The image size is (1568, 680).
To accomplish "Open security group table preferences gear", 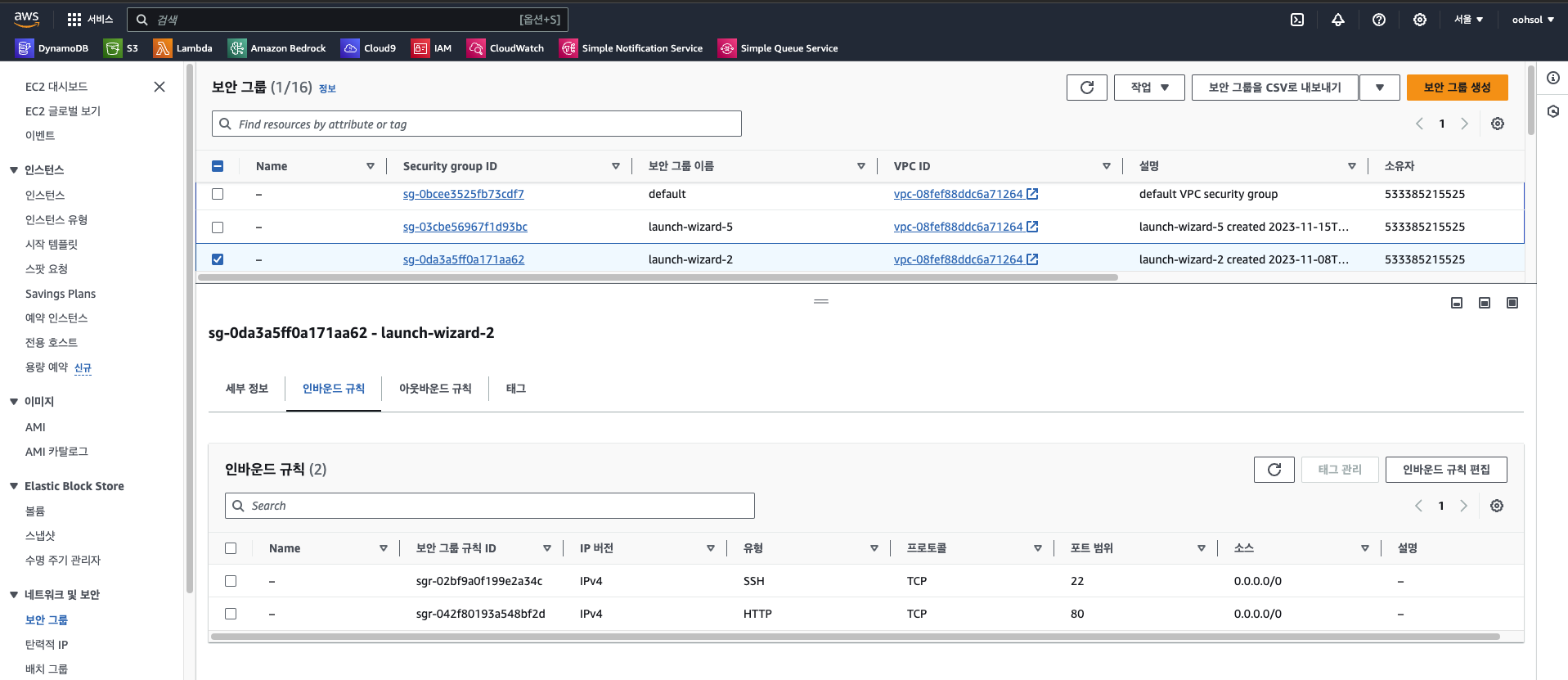I will [x=1497, y=124].
